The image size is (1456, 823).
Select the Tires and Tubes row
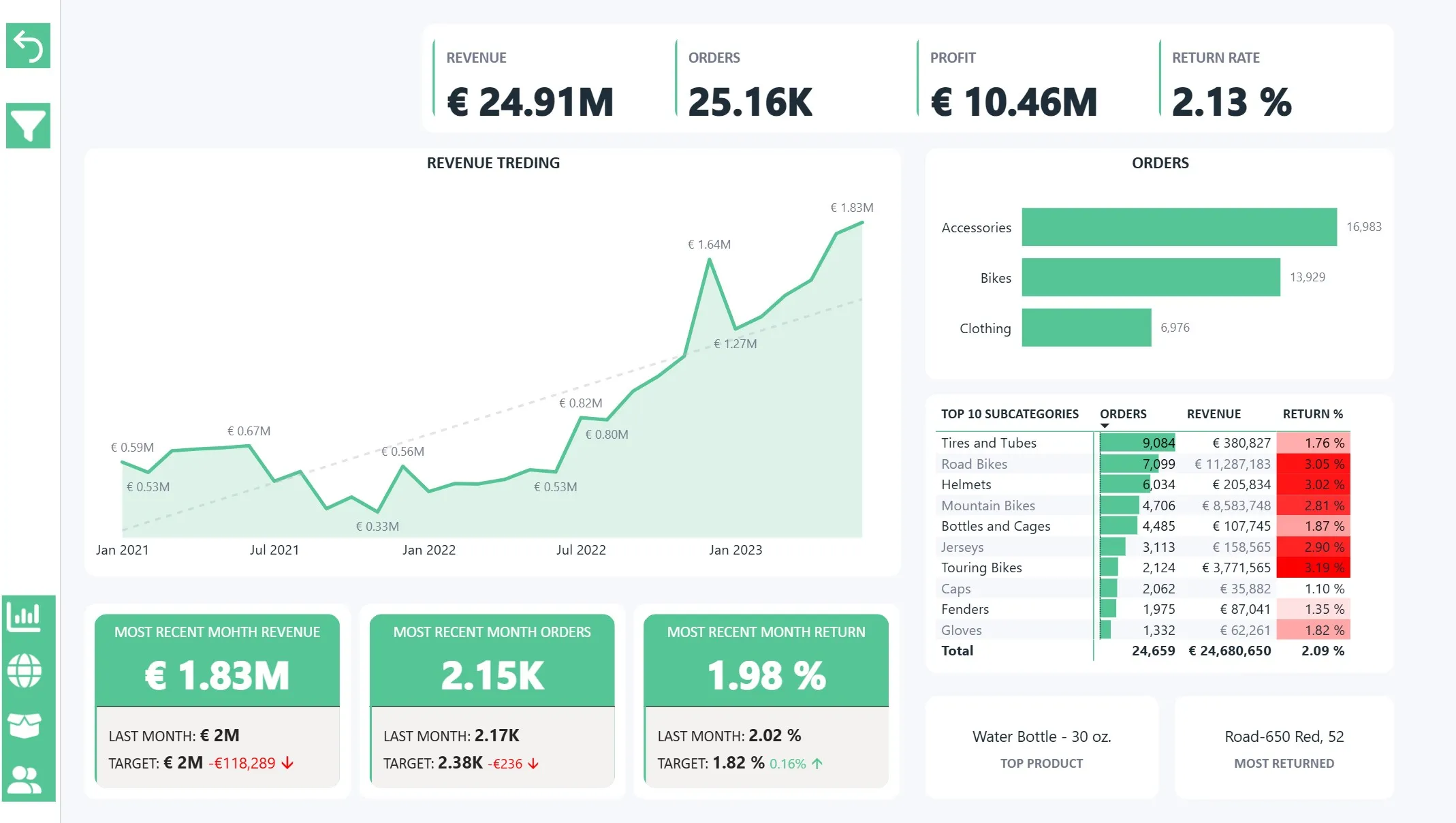point(1143,443)
